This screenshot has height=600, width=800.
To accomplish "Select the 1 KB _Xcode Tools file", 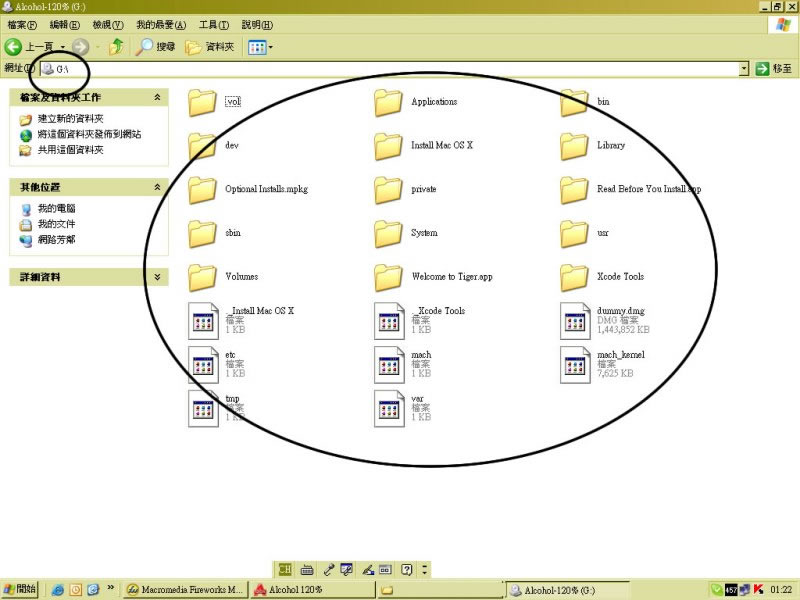I will (389, 321).
